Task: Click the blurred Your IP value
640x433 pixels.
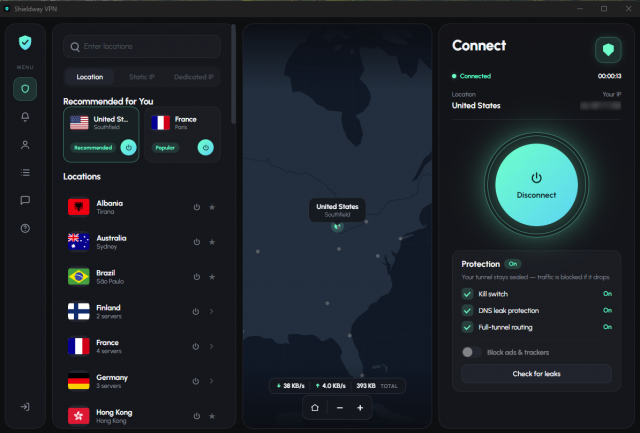Action: [600, 106]
